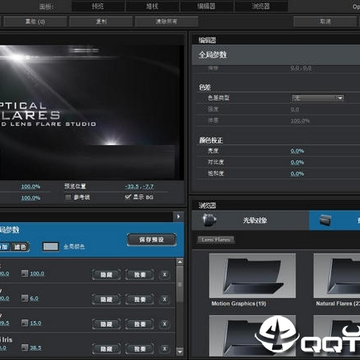Hide the stack element with value 6.0
The image size is (360, 360).
(106, 299)
